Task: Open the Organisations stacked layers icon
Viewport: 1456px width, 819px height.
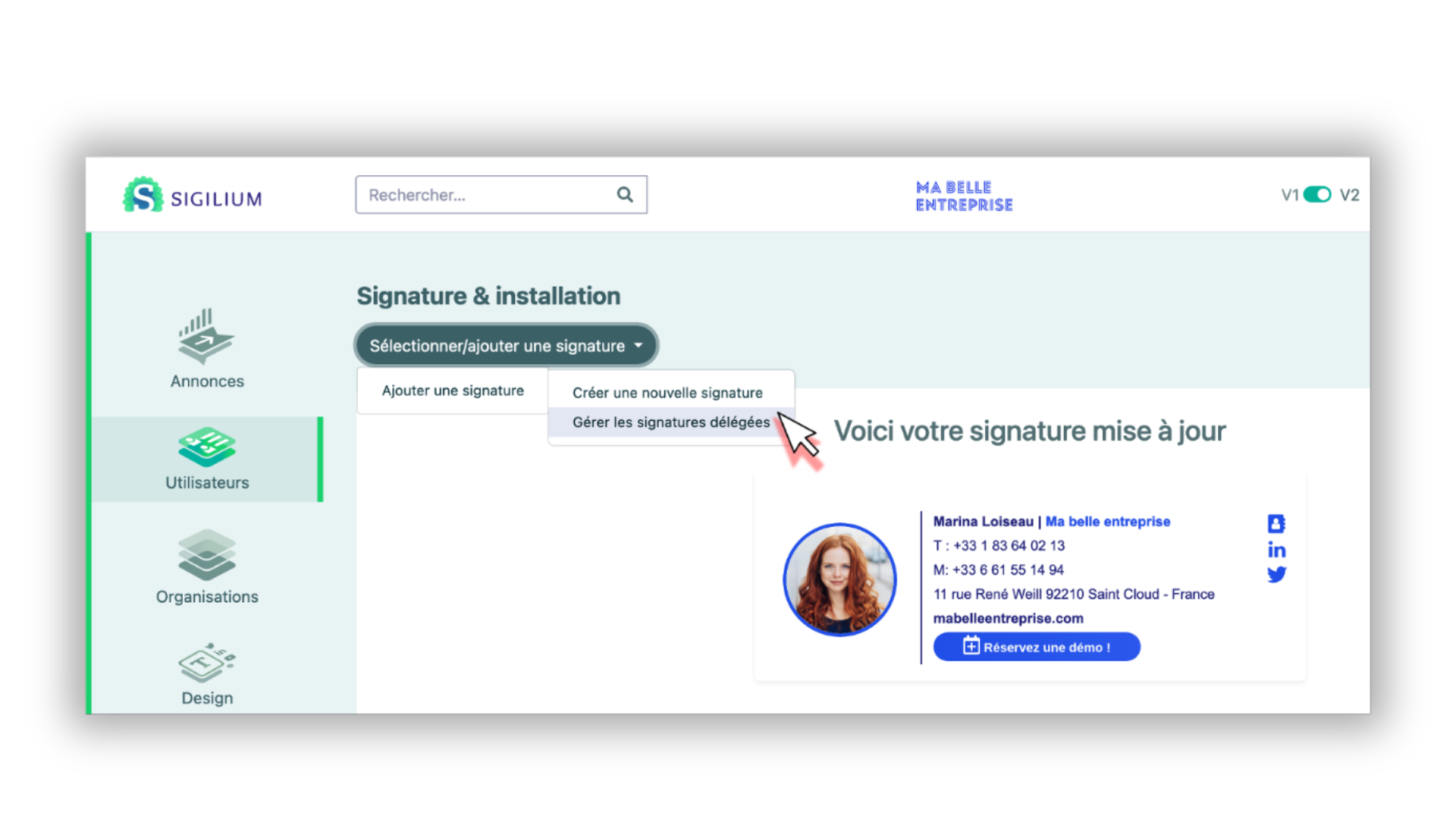Action: pyautogui.click(x=206, y=555)
